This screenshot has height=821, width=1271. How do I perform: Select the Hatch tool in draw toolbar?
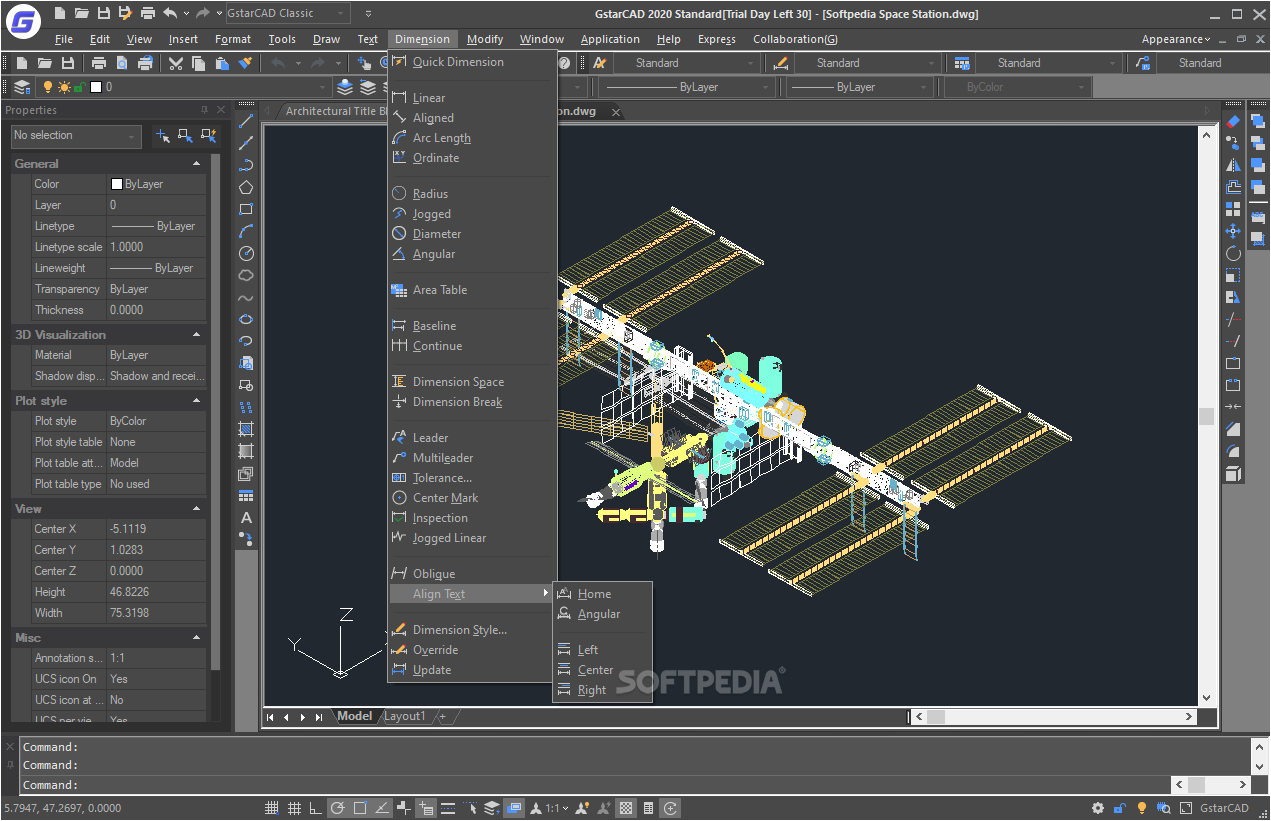(x=246, y=429)
